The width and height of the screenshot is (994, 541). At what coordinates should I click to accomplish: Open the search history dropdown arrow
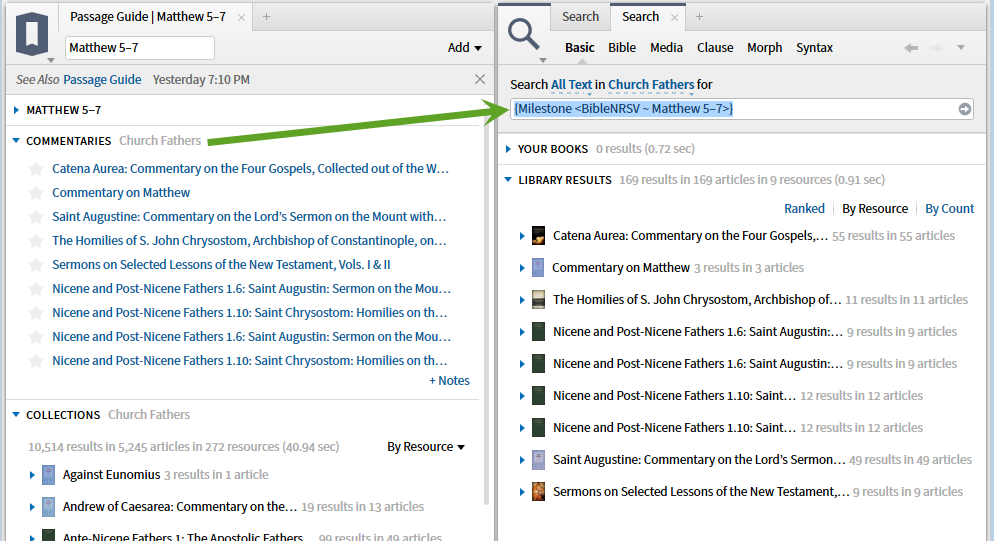pos(961,48)
